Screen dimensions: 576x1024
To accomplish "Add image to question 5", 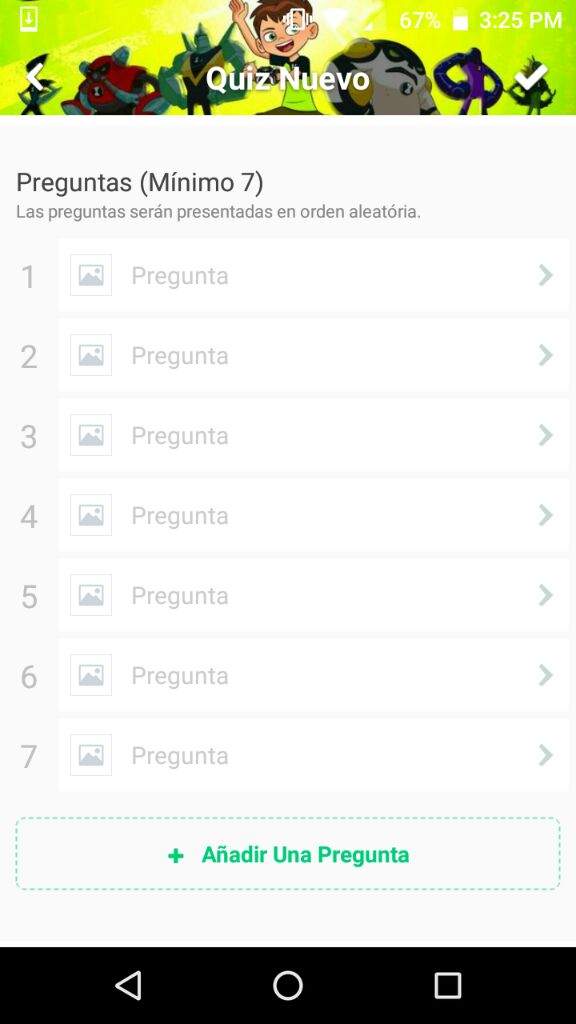I will [91, 595].
